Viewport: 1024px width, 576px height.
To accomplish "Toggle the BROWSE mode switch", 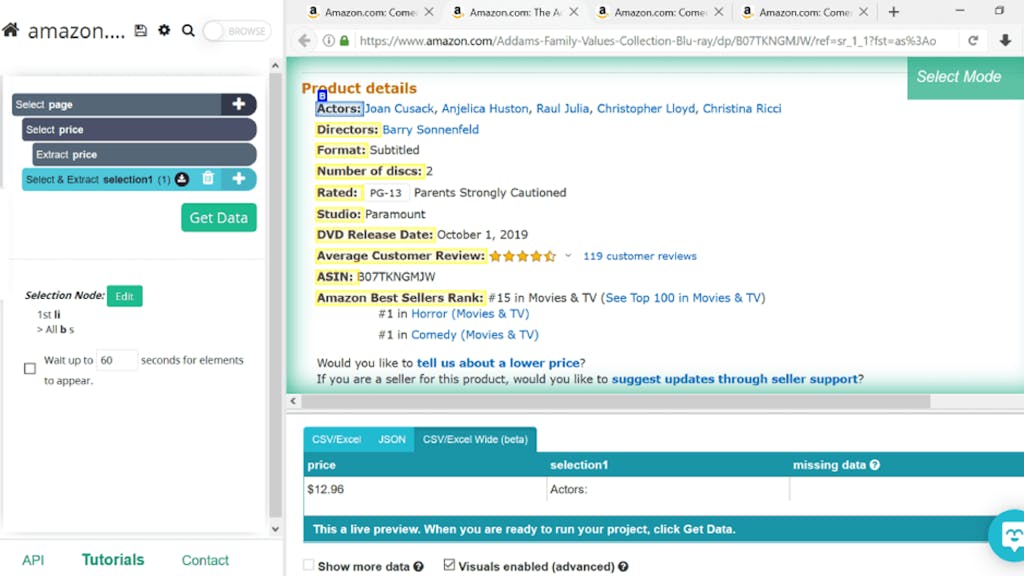I will (x=236, y=31).
